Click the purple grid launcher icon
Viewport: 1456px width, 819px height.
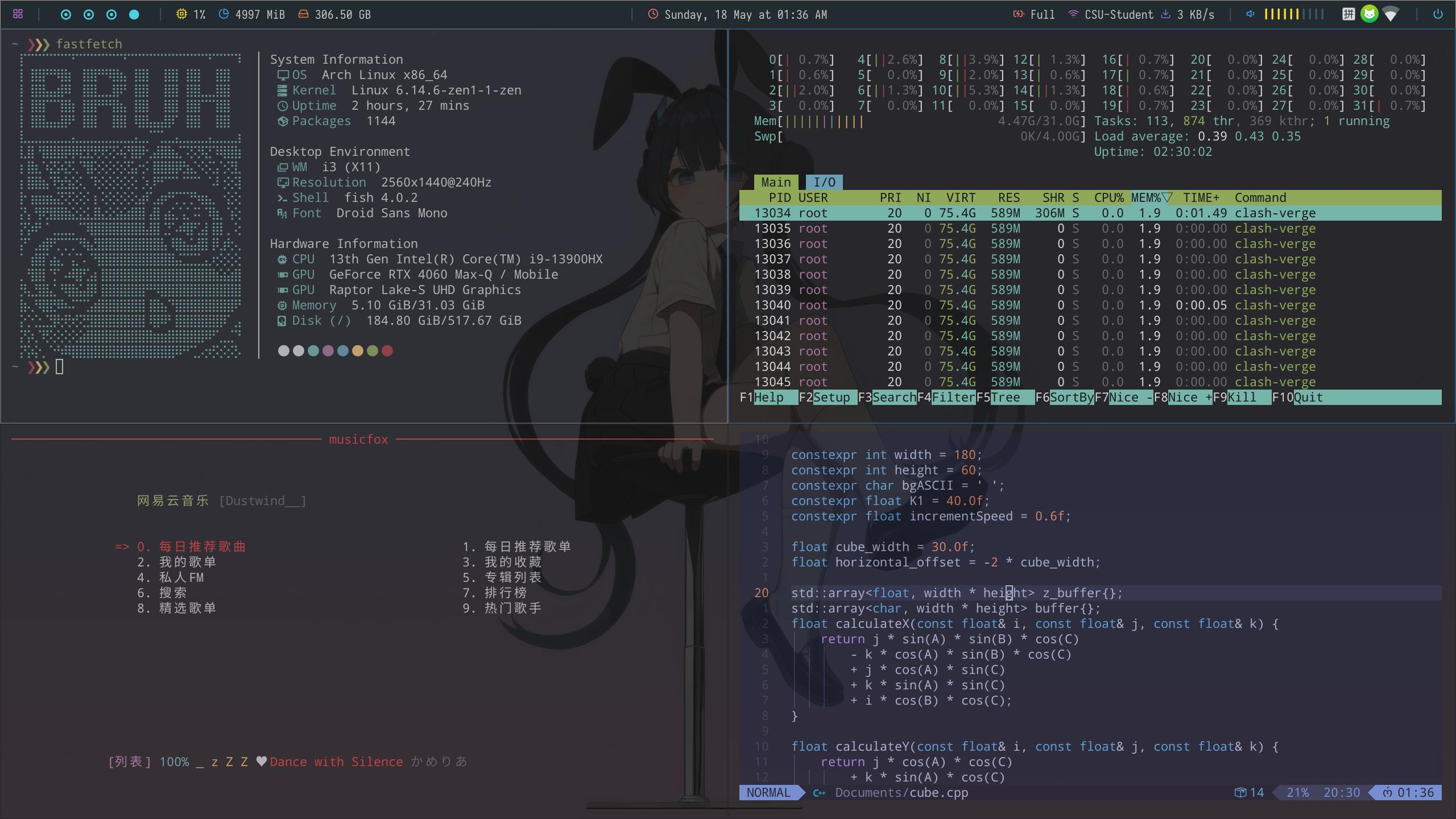coord(18,14)
